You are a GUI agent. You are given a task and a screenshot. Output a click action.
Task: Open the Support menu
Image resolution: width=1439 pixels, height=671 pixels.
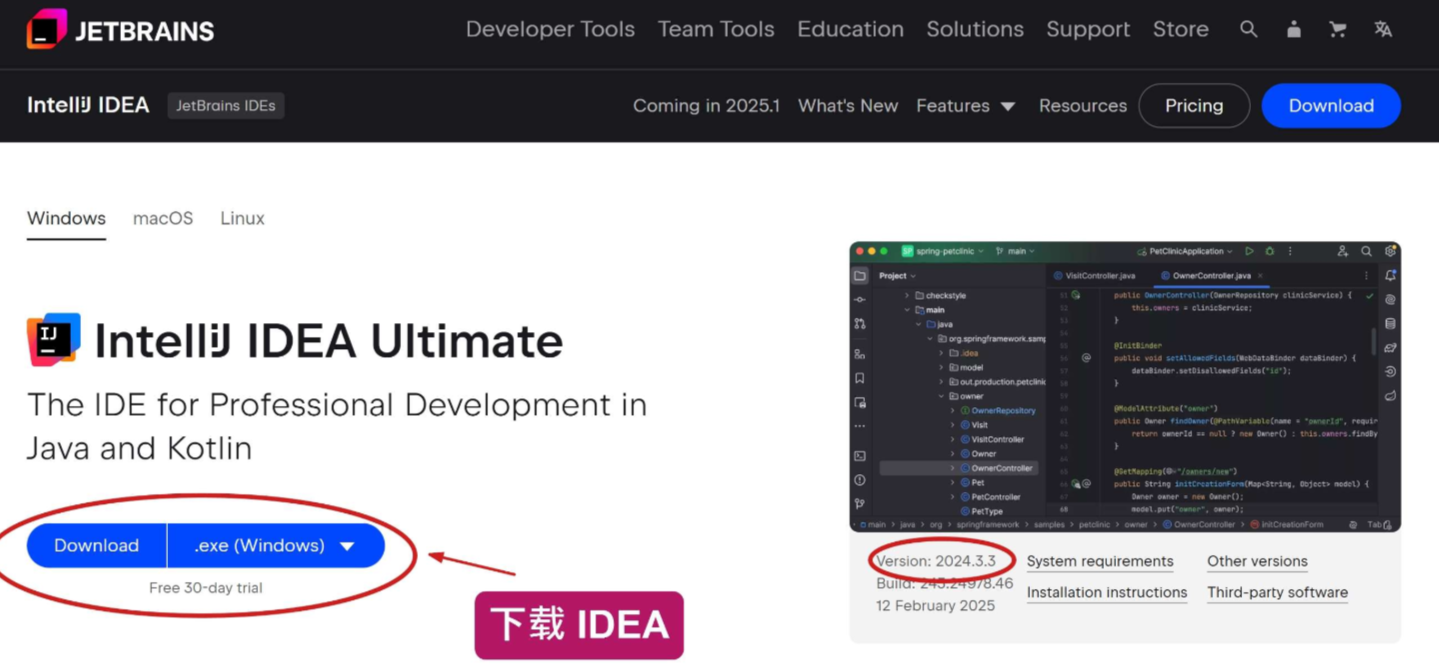click(1088, 29)
